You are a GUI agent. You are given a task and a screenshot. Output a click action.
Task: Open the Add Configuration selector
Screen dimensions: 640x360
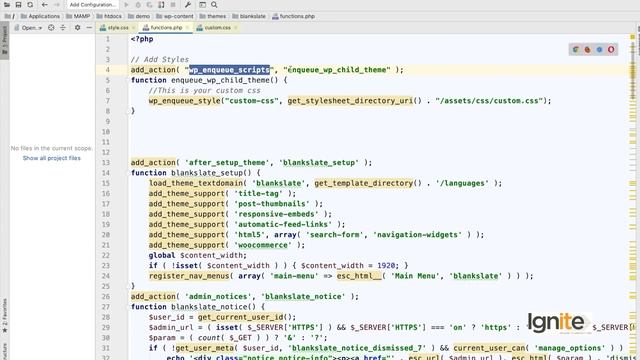[93, 5]
